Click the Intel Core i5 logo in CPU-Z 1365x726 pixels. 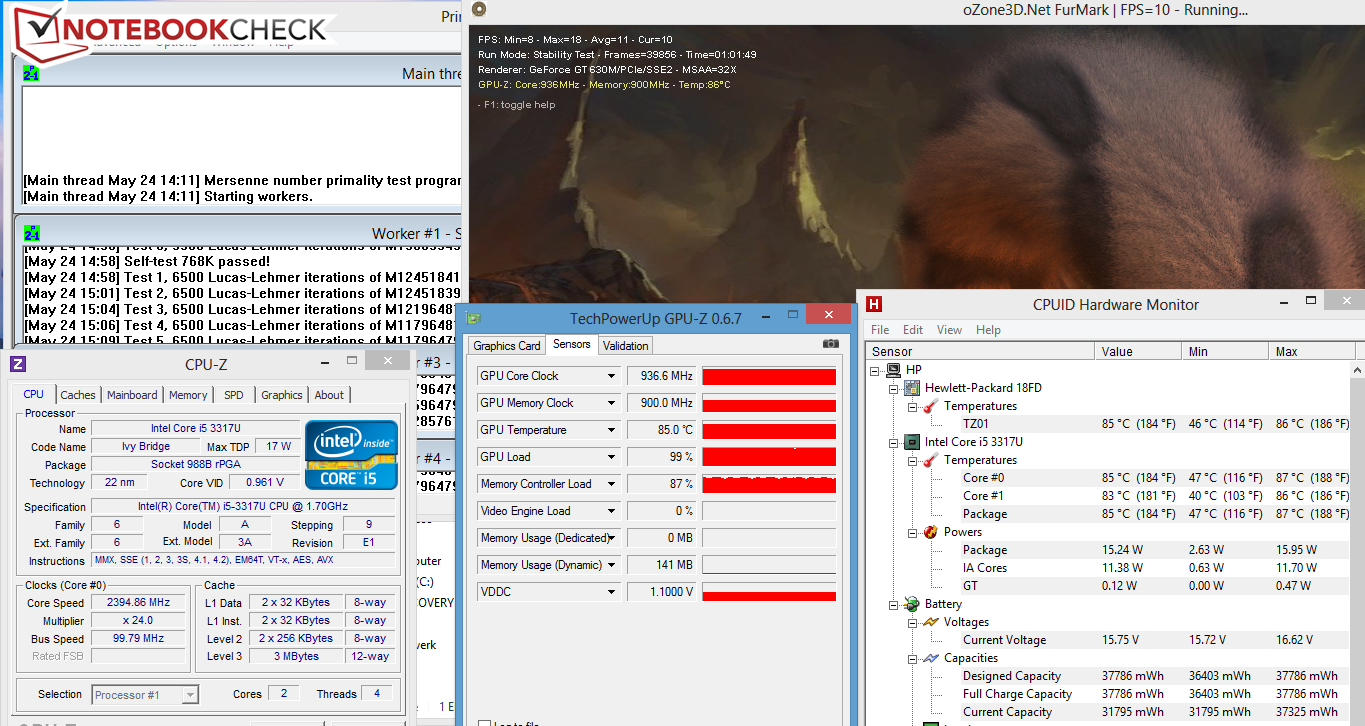pos(351,455)
